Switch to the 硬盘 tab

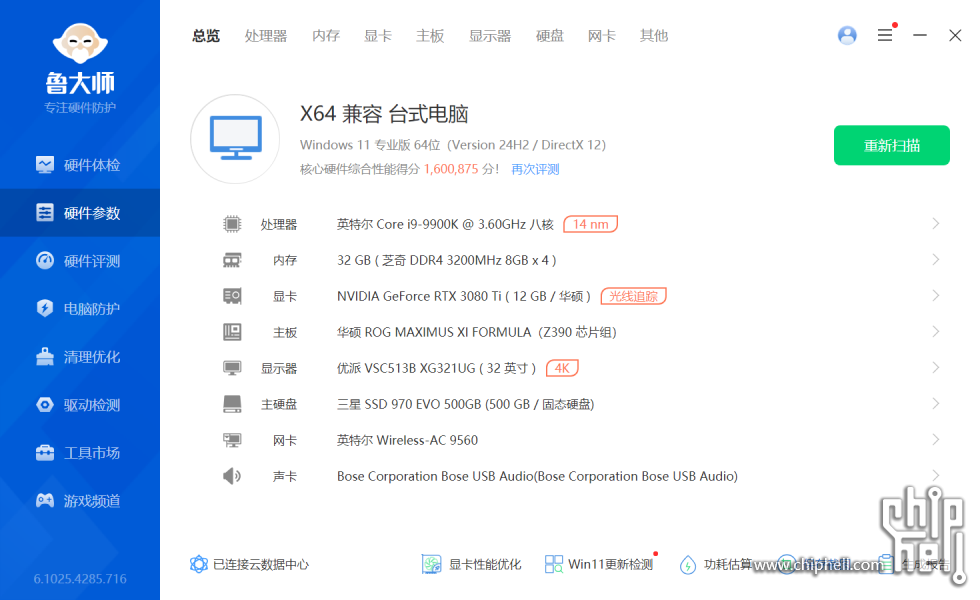(550, 36)
